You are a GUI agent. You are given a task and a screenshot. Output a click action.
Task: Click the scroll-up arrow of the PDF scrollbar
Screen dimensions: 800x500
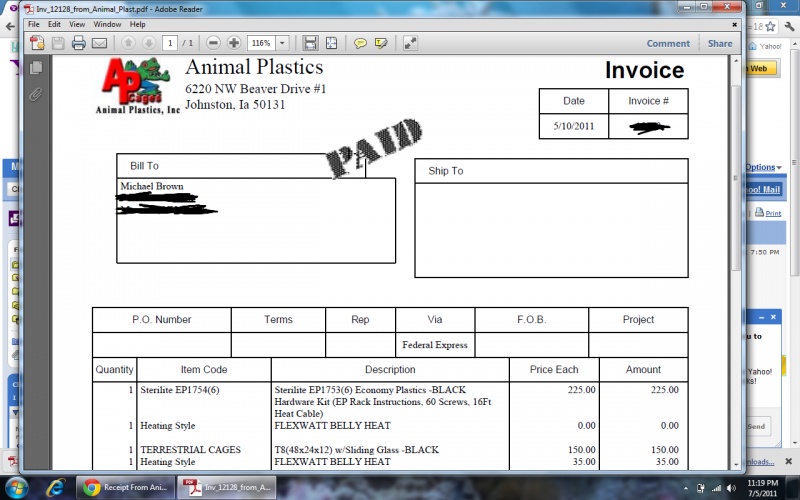pos(736,61)
